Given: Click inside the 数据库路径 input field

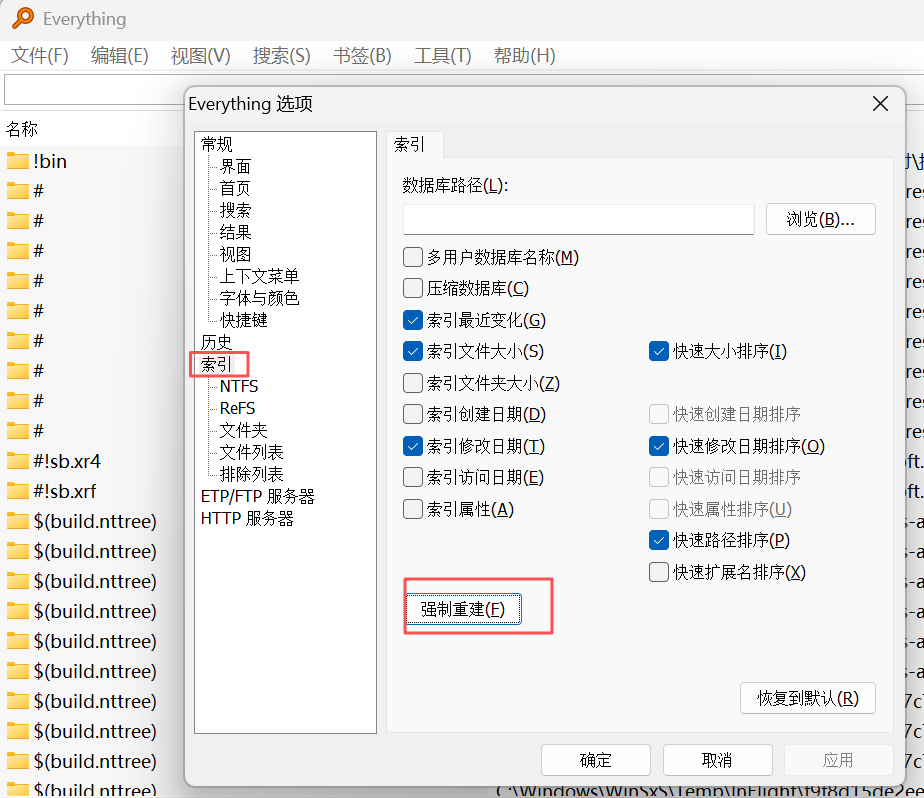Looking at the screenshot, I should click(578, 219).
